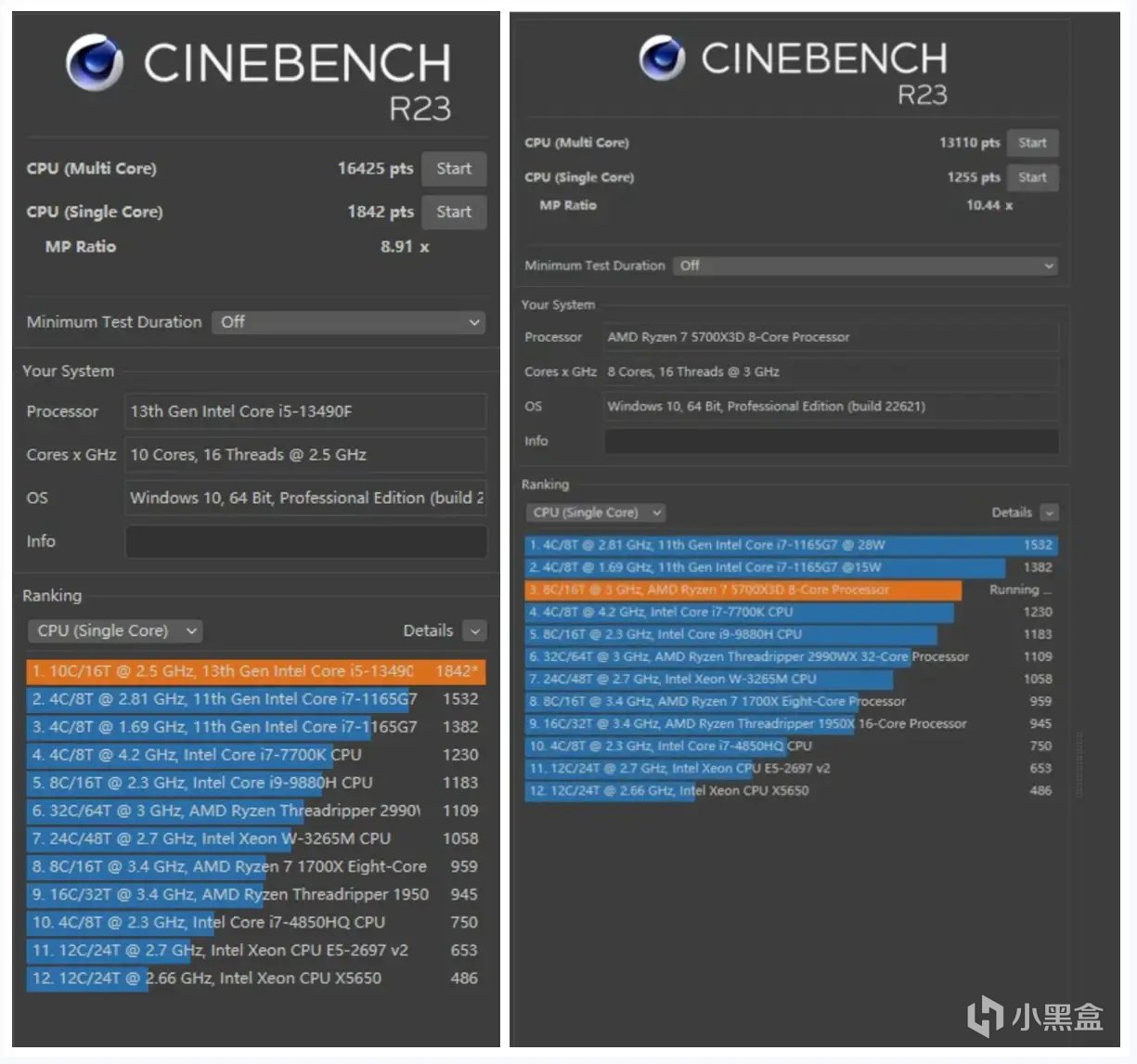Select i7-1165G7 1.69 GHz row in left window
The image size is (1137, 1064).
[x=256, y=727]
